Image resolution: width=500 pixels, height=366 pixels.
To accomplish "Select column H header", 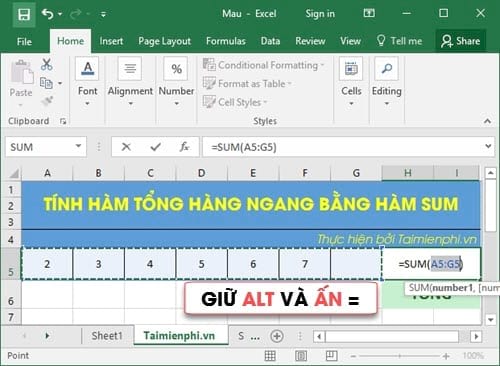I will coord(407,173).
